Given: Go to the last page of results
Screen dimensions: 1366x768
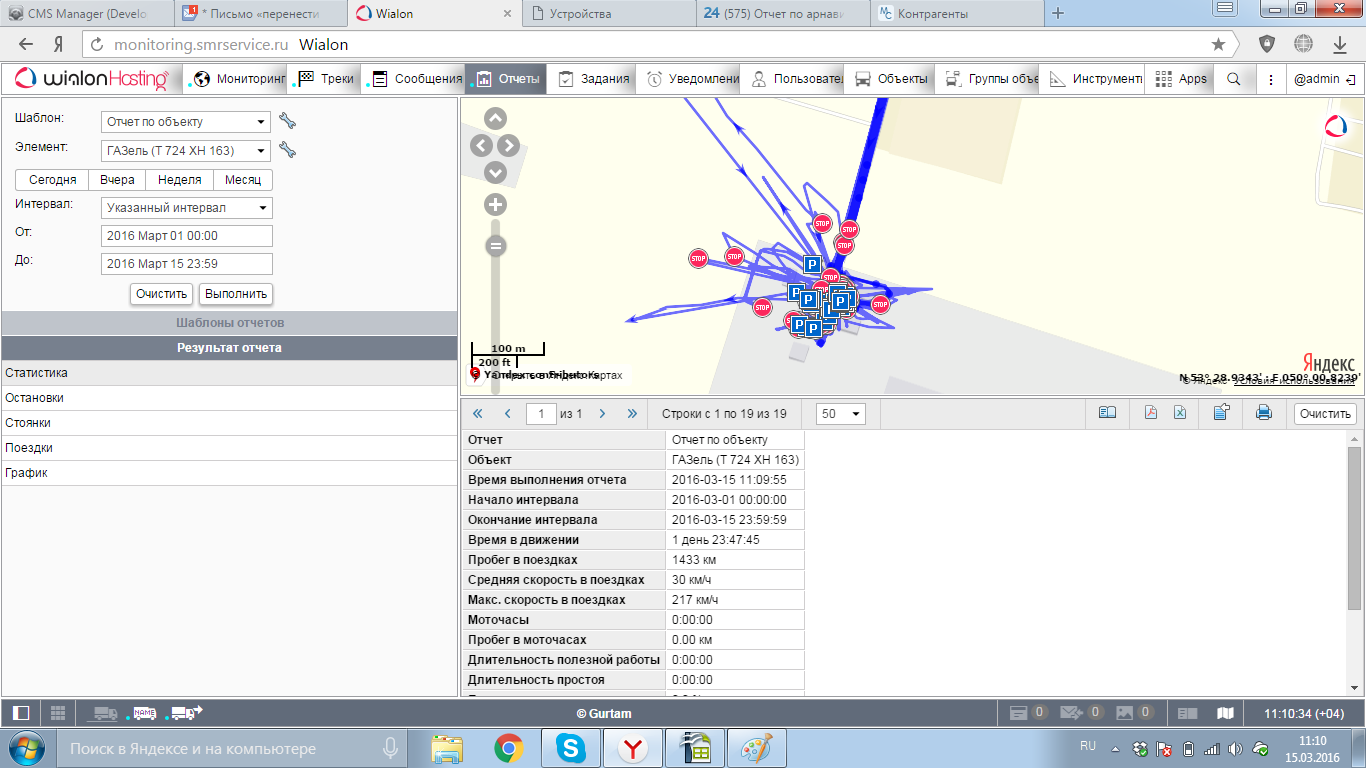Looking at the screenshot, I should click(x=632, y=413).
